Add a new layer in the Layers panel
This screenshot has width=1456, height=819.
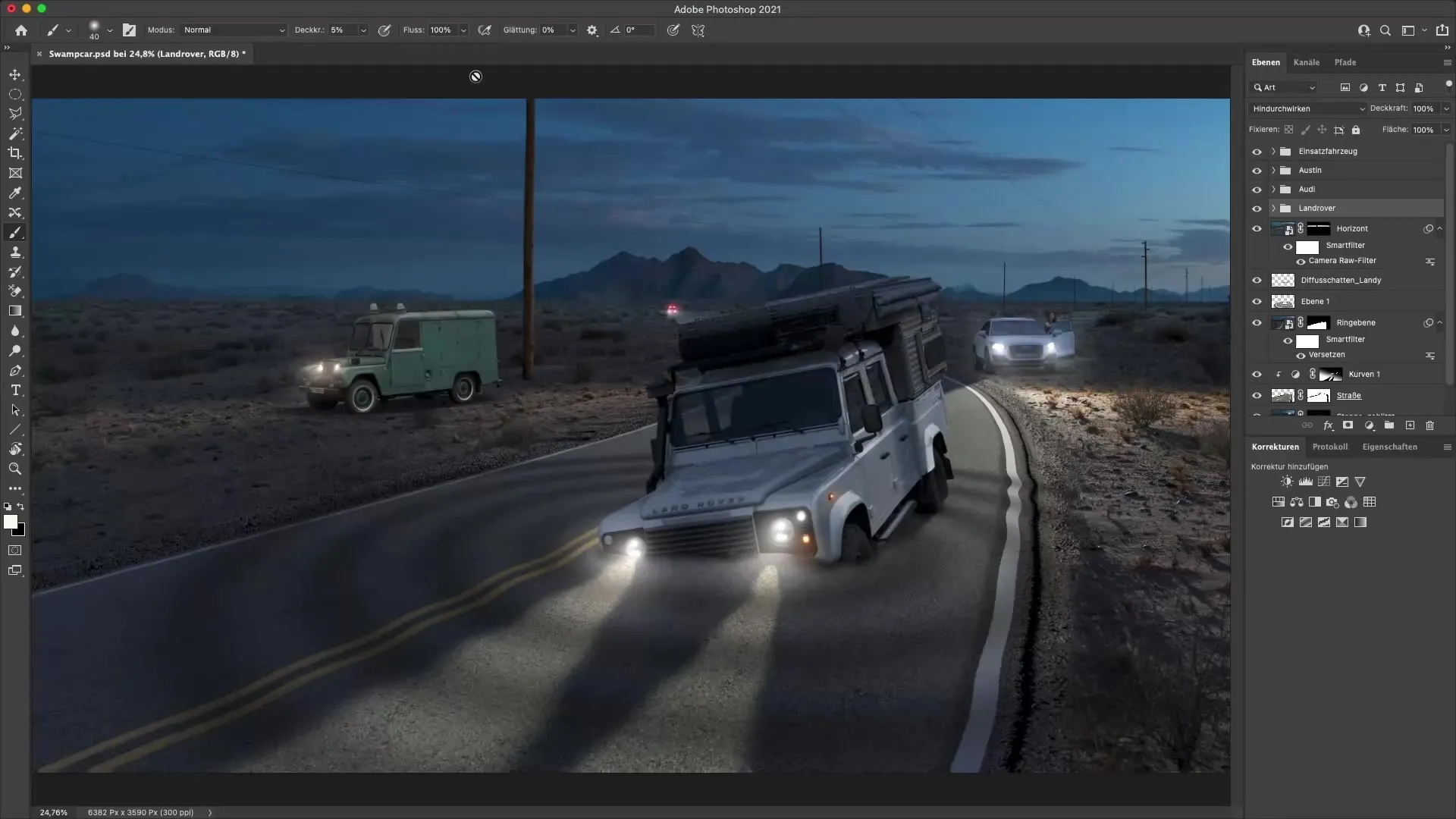pos(1410,425)
